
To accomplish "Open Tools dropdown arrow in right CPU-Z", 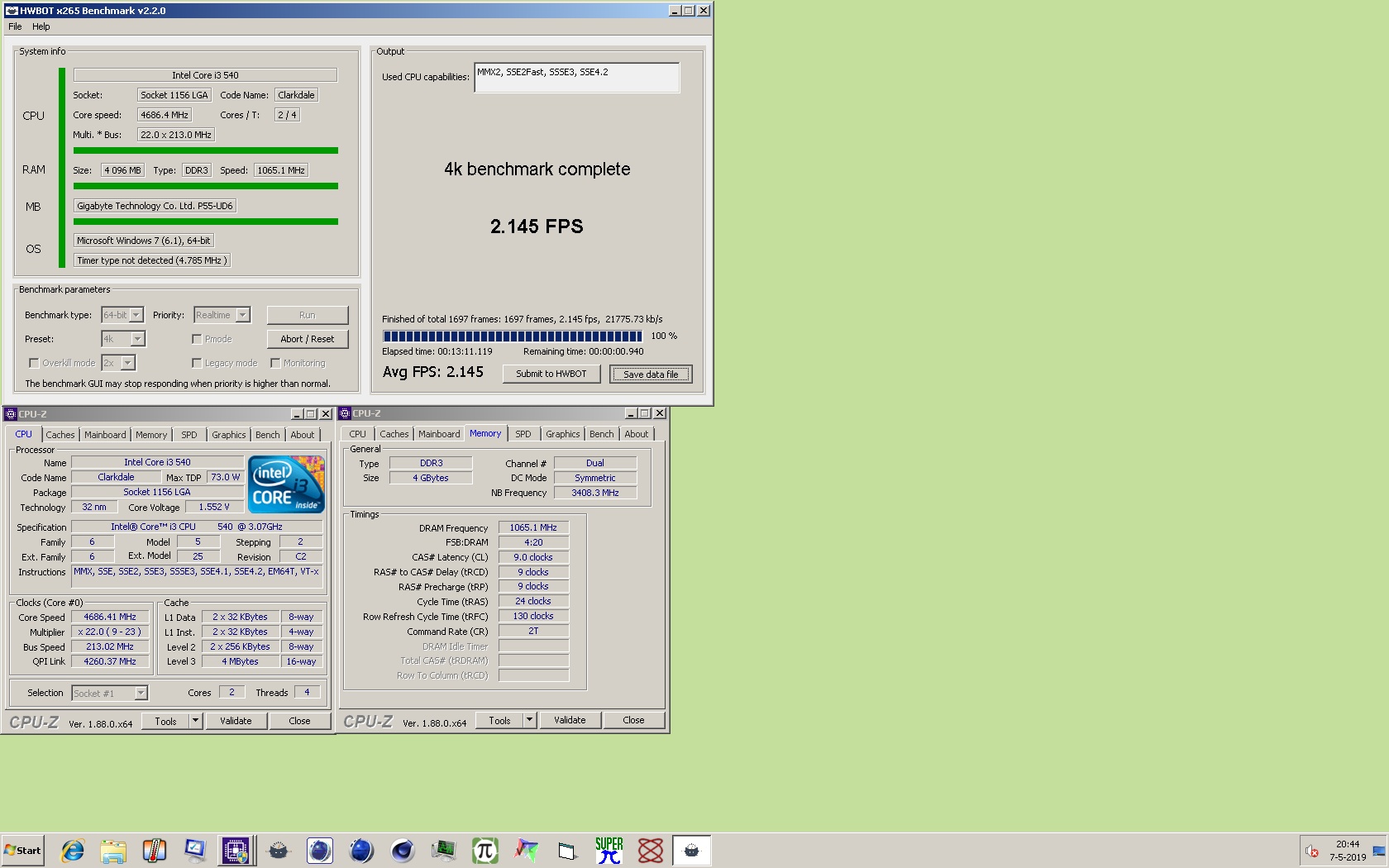I will [x=529, y=720].
